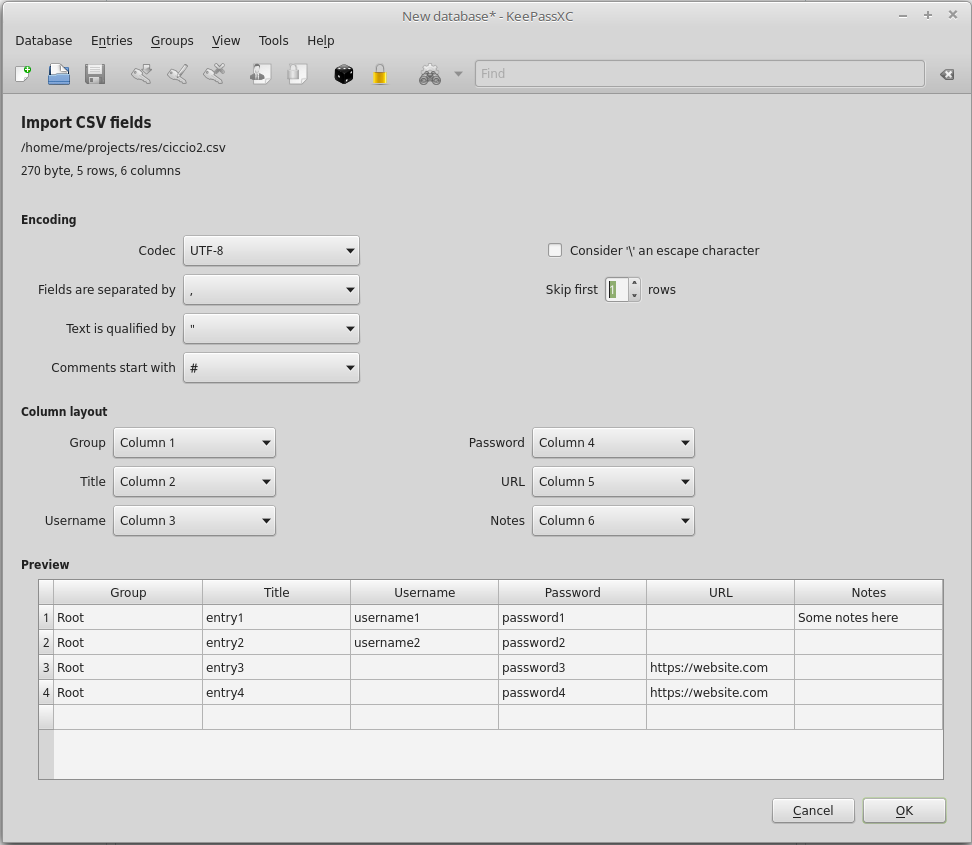Open the Codec UTF-8 dropdown

tap(271, 251)
